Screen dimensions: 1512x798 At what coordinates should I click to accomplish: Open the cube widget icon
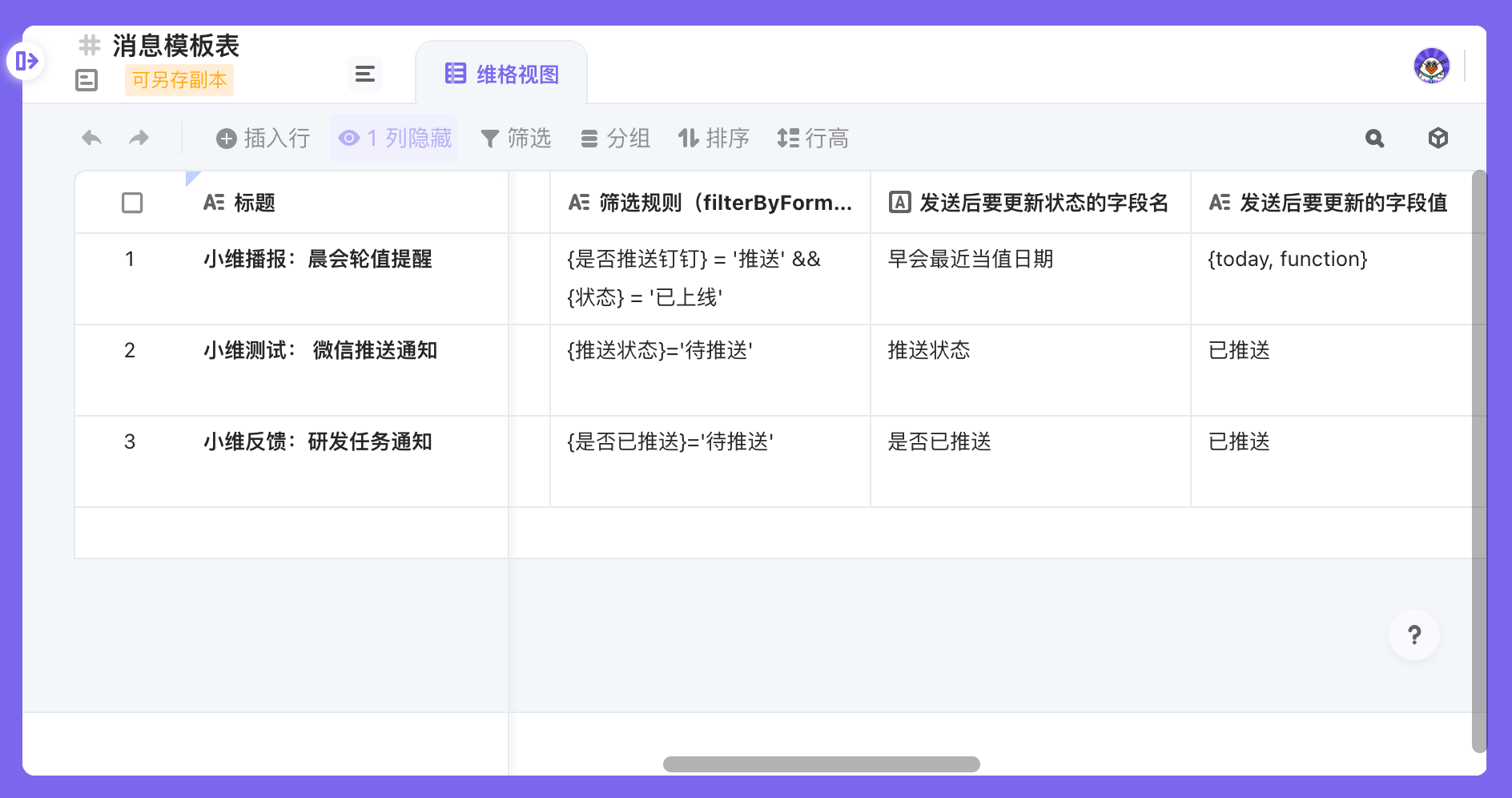1438,139
